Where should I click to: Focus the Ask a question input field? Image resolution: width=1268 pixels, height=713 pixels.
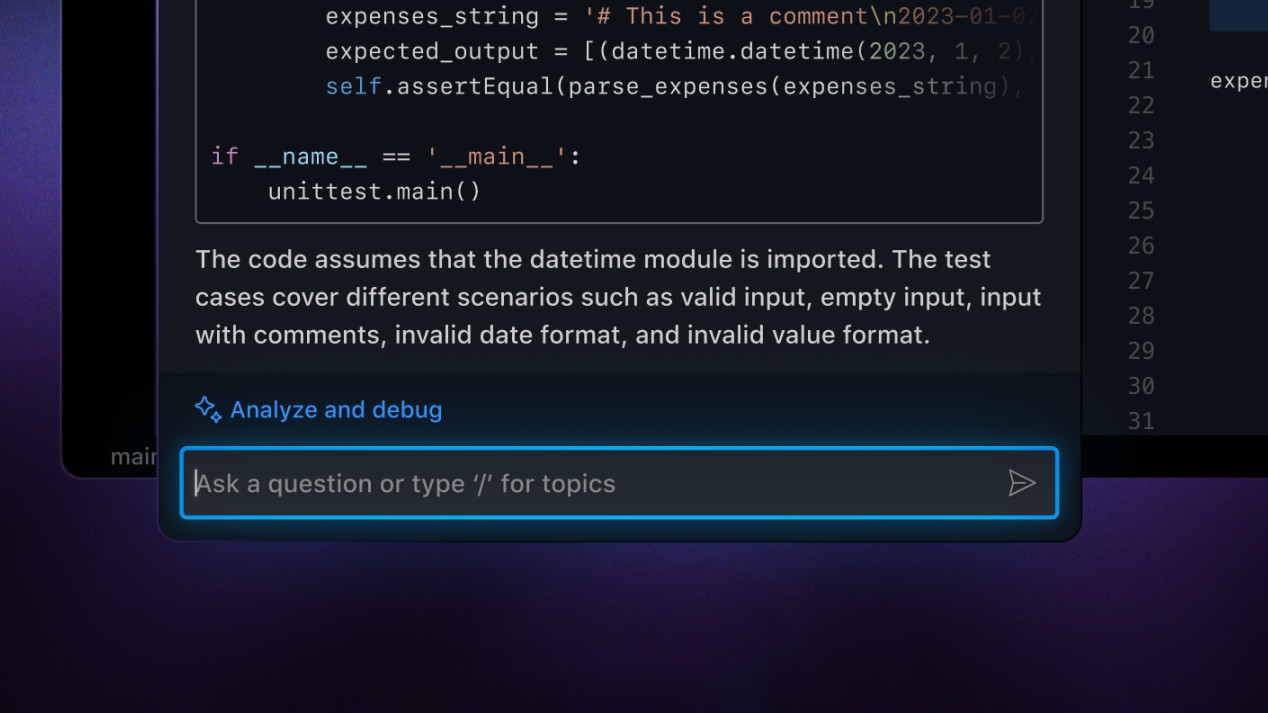tap(590, 484)
